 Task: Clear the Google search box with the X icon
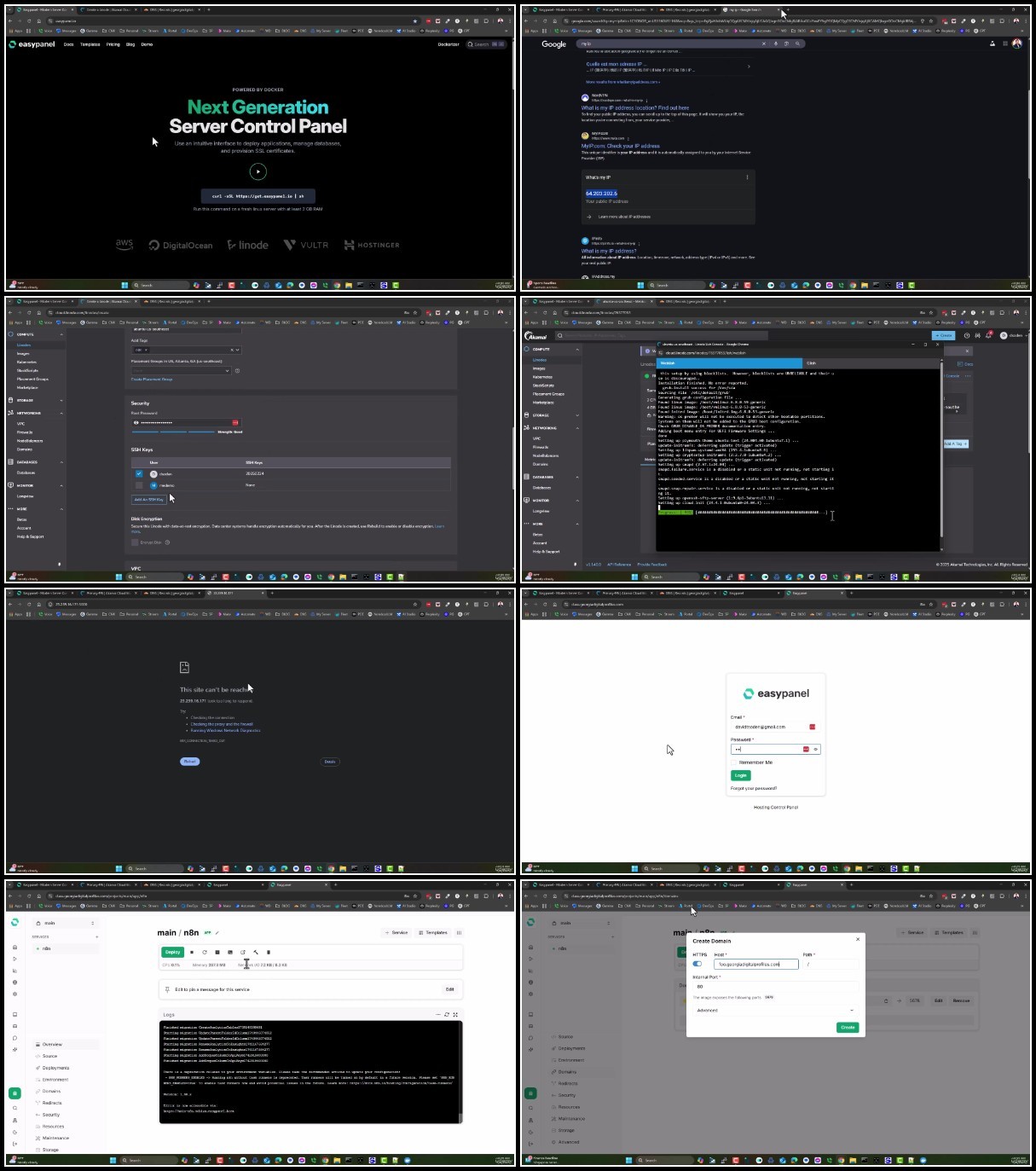point(763,43)
